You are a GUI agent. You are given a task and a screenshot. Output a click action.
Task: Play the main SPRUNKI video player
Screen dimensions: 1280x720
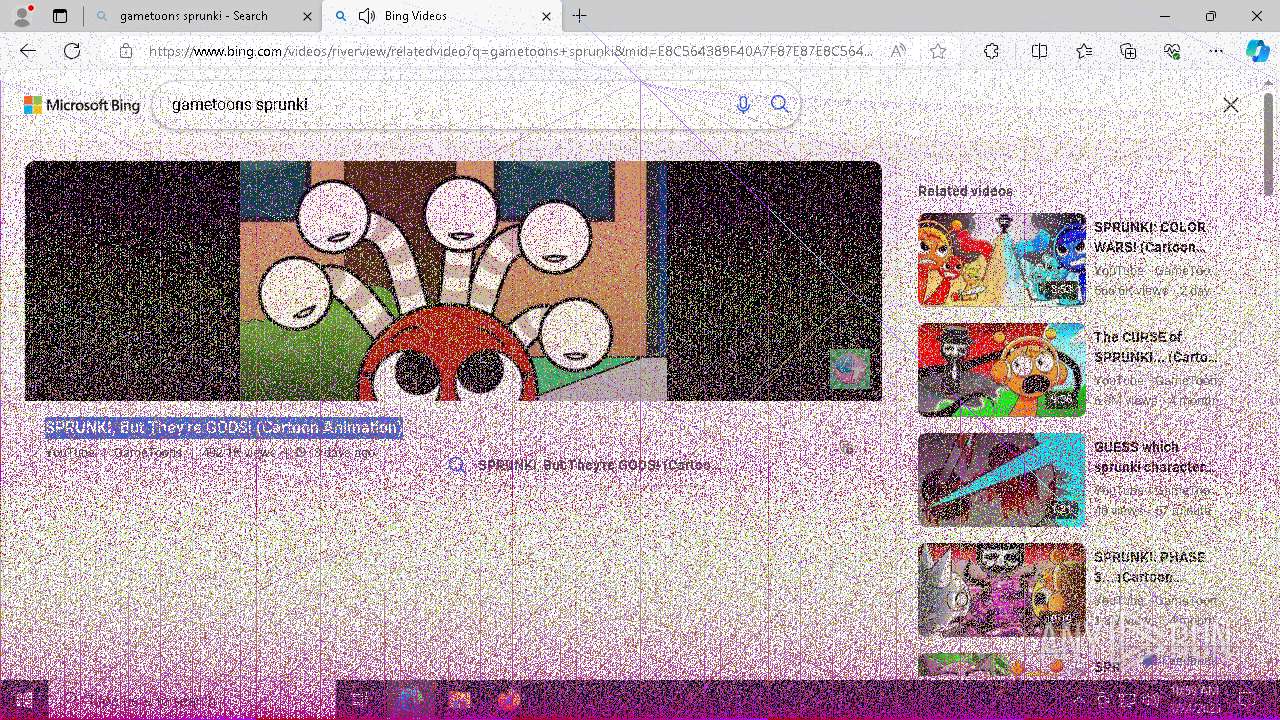click(453, 281)
